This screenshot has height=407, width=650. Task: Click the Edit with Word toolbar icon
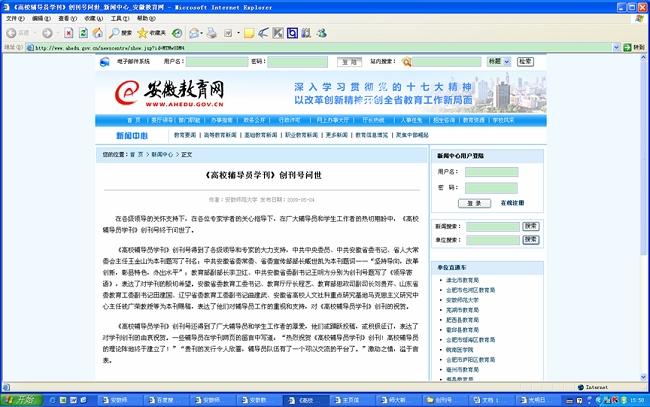pos(228,33)
